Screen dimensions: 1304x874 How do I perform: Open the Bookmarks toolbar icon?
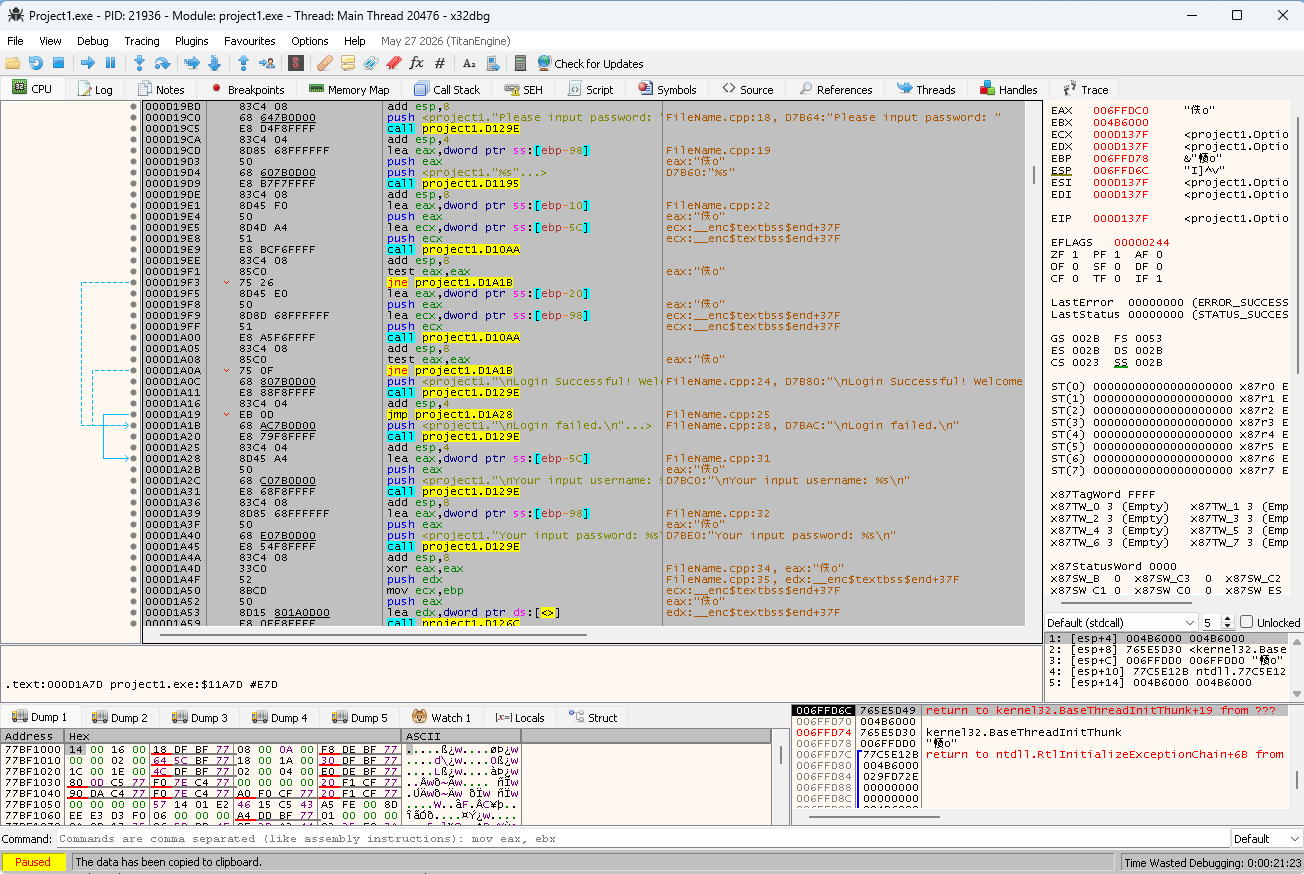(393, 63)
